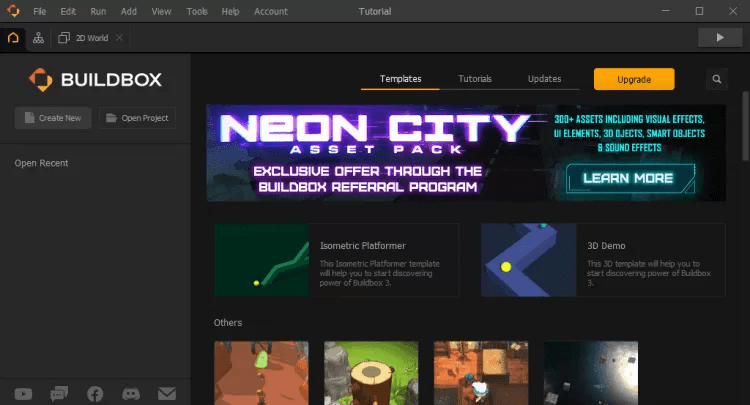The height and width of the screenshot is (405, 750).
Task: Click the Buildbox logo in the sidebar
Action: coord(95,79)
